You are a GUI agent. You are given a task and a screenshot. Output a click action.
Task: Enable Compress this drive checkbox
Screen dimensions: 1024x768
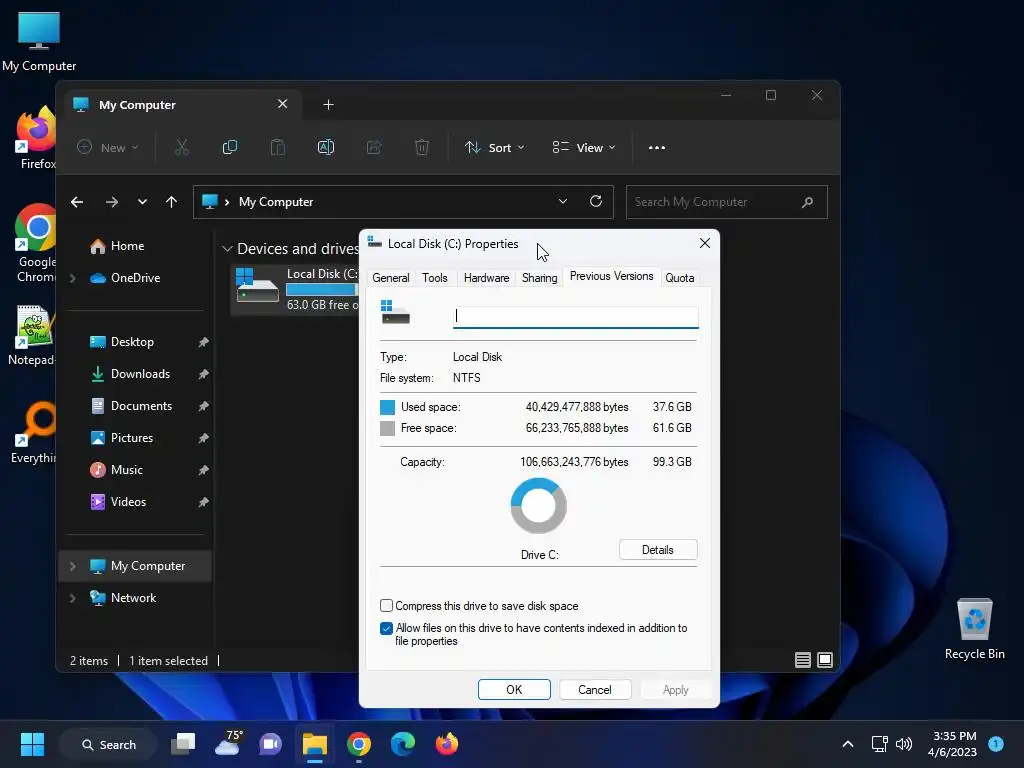pos(387,605)
